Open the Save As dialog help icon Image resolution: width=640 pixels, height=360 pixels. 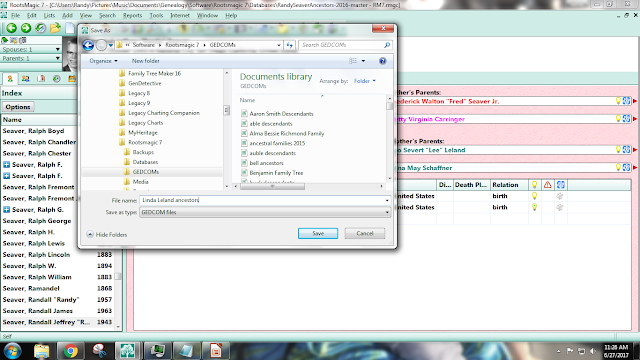coord(382,61)
